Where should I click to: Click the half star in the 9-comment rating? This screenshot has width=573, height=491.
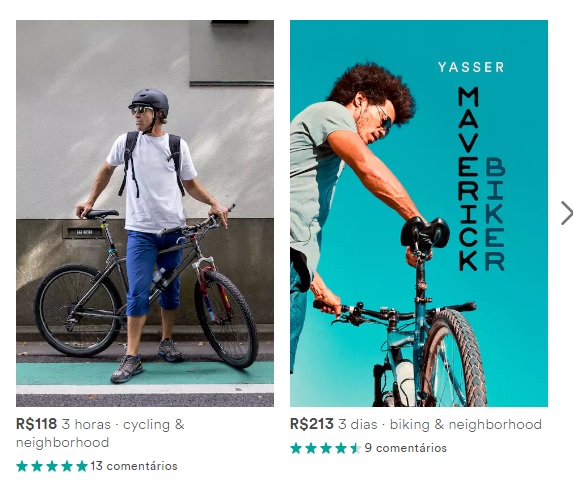point(356,448)
